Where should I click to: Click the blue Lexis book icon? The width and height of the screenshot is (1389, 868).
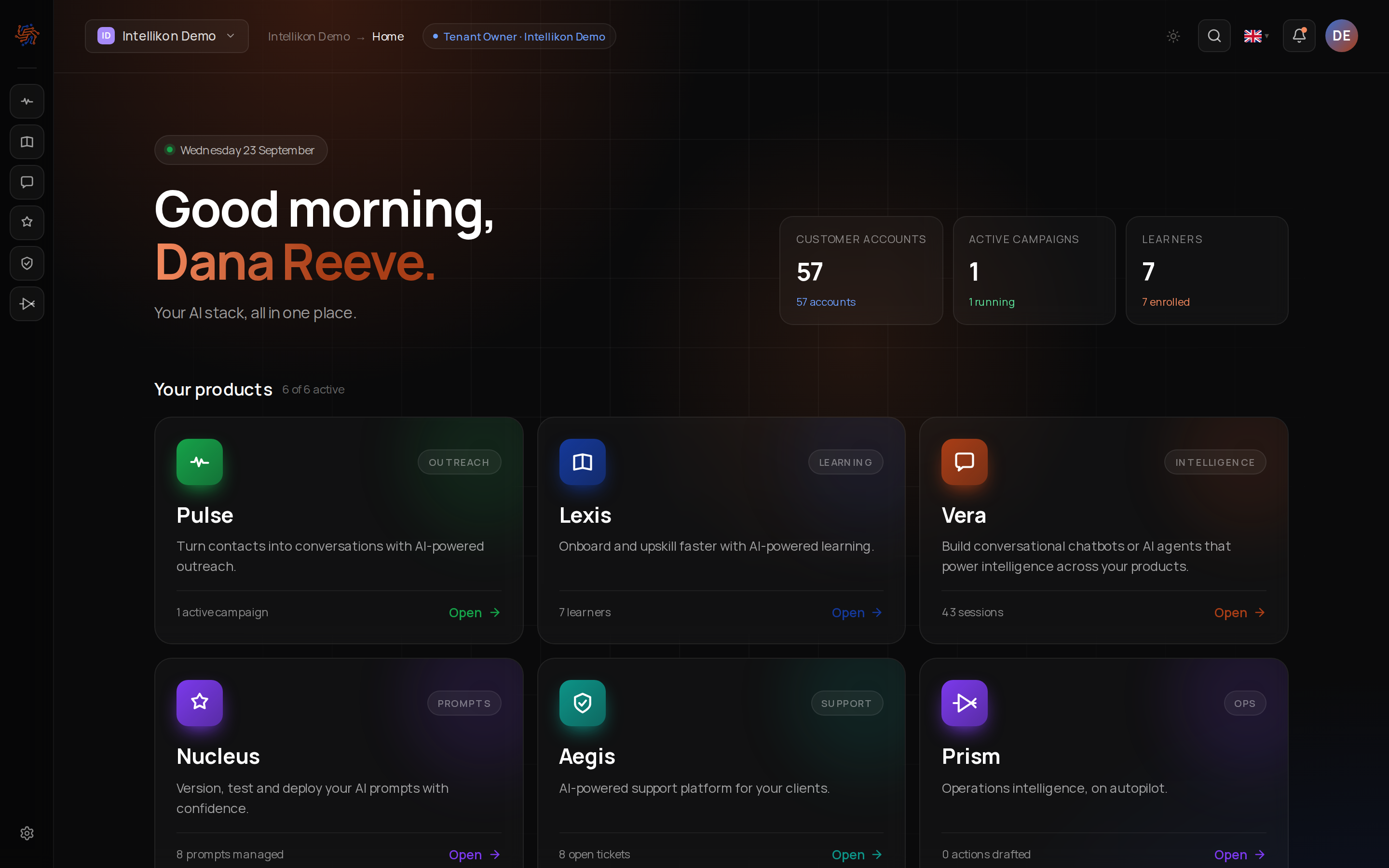coord(583,462)
